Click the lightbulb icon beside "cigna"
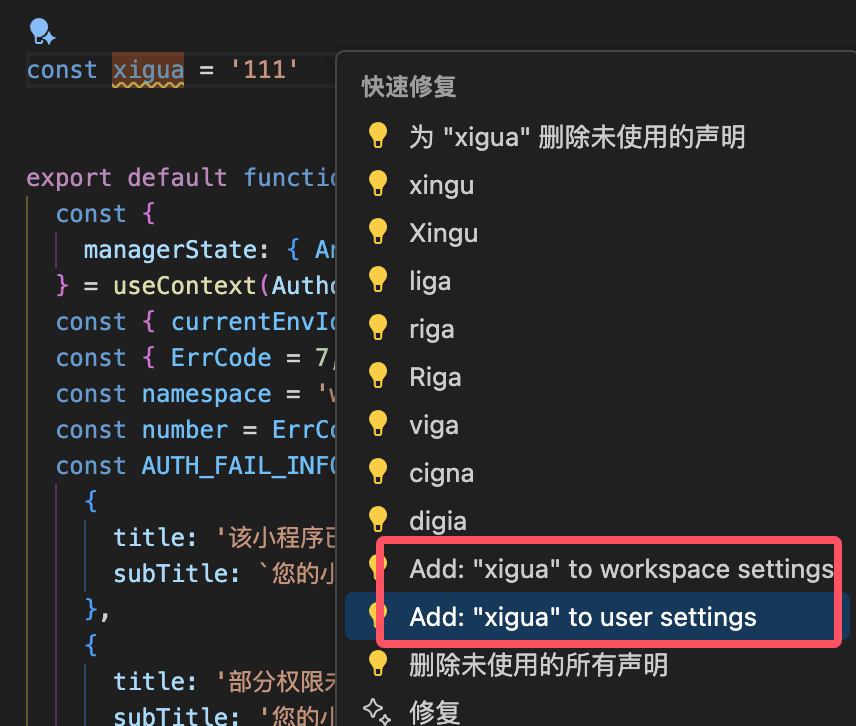The height and width of the screenshot is (726, 856). pos(378,472)
